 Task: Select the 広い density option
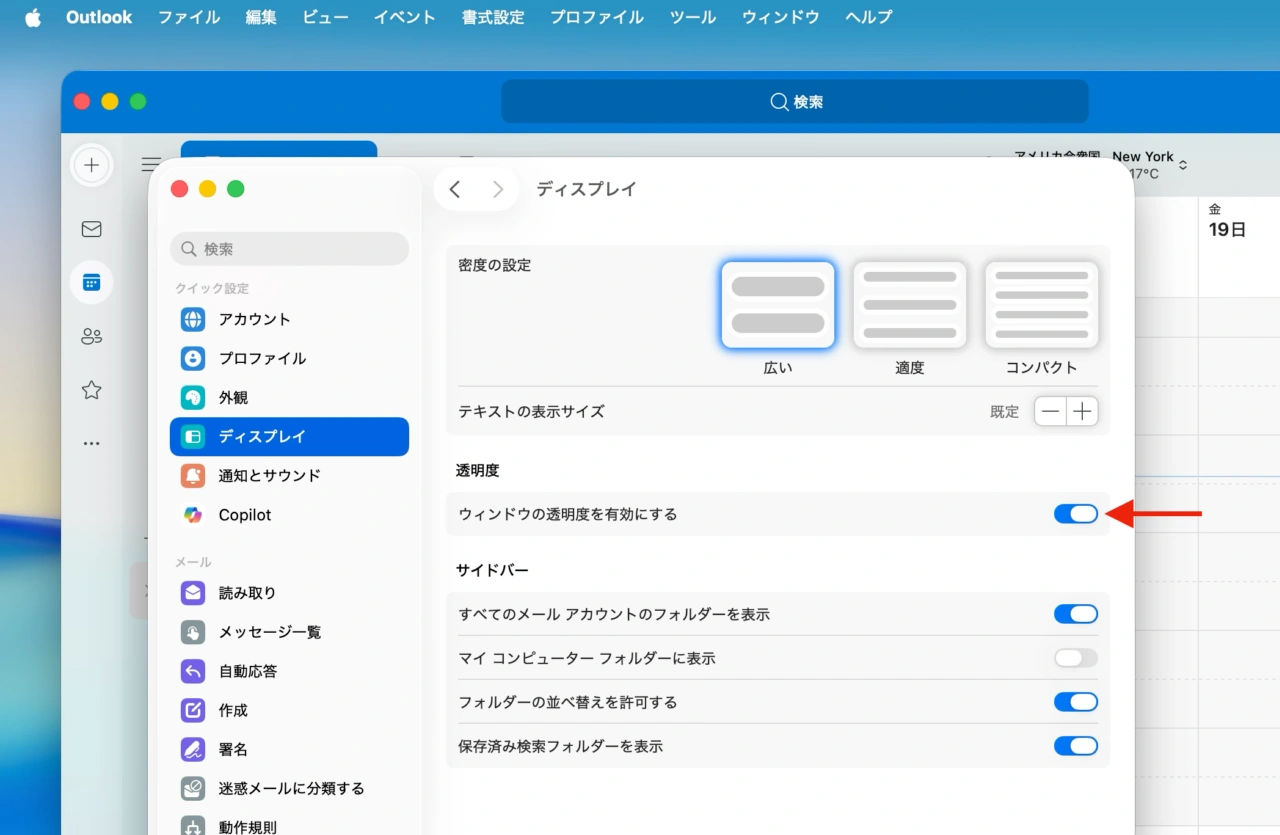(778, 305)
